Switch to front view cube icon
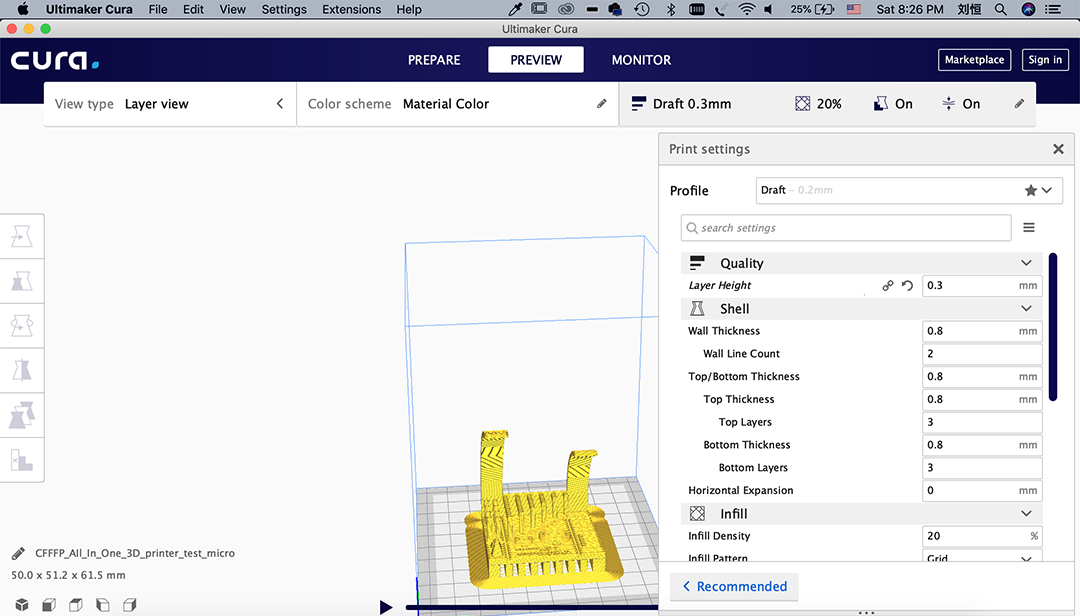This screenshot has height=616, width=1080. [49, 605]
